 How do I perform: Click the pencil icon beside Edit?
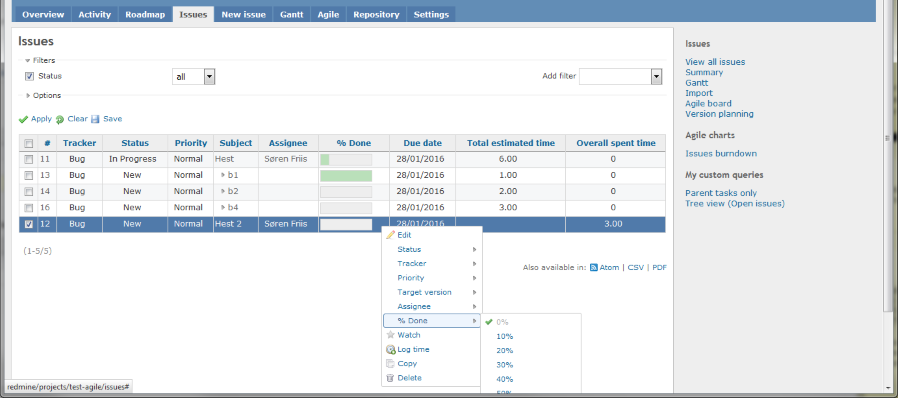point(391,235)
